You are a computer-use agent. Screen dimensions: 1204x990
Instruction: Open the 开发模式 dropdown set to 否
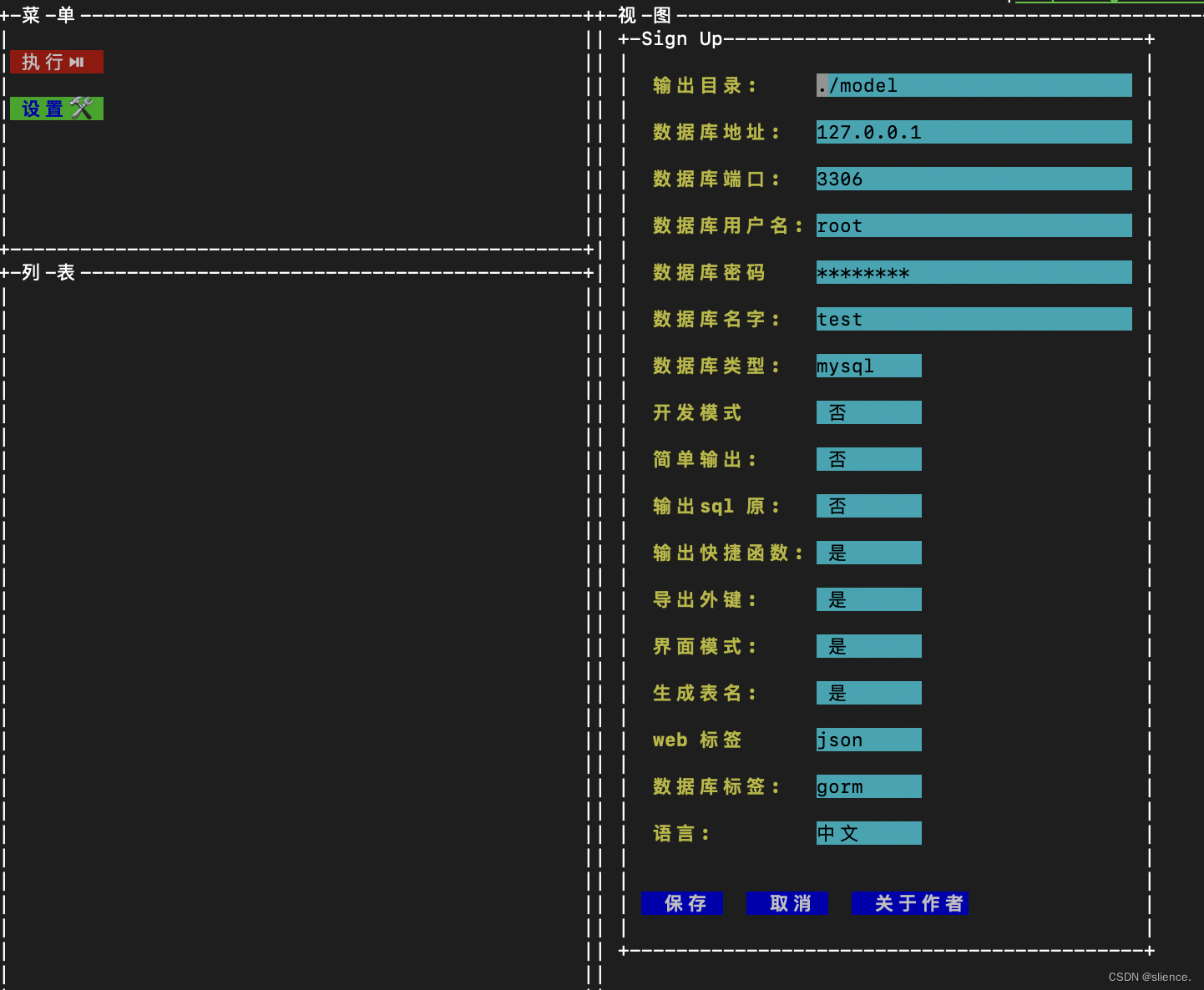868,412
